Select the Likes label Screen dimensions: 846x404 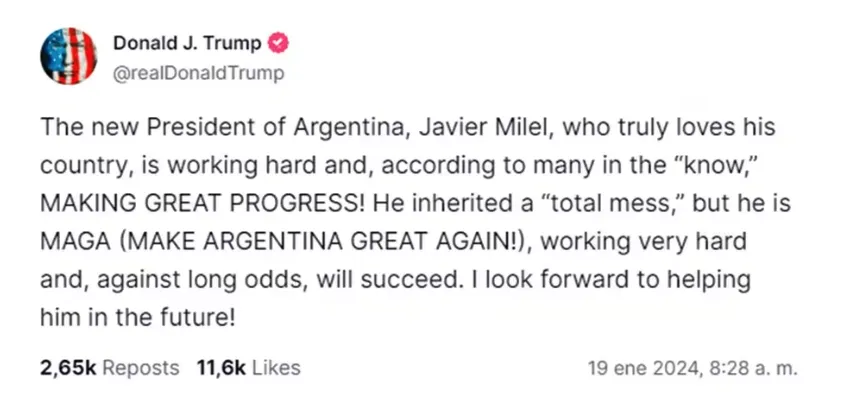pyautogui.click(x=277, y=368)
